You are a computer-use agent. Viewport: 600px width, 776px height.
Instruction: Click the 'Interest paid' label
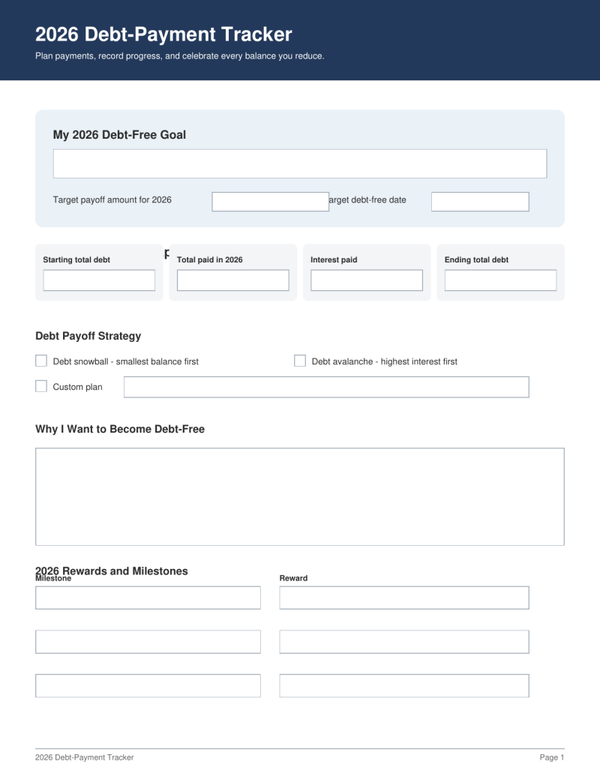[334, 260]
